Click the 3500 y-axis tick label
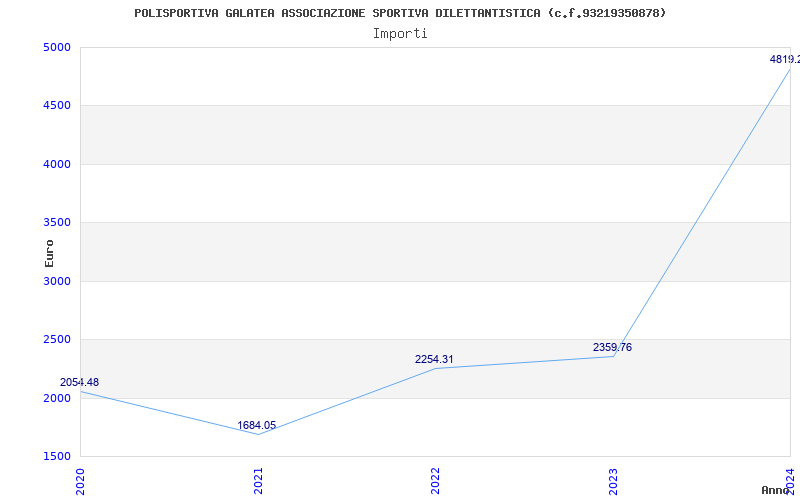The height and width of the screenshot is (500, 800). click(57, 222)
